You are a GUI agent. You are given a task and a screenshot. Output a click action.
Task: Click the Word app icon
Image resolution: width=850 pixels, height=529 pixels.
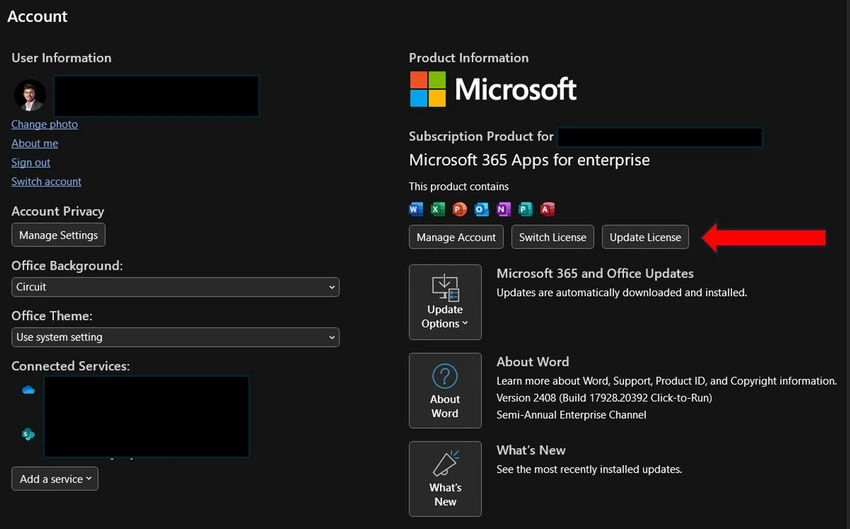416,209
